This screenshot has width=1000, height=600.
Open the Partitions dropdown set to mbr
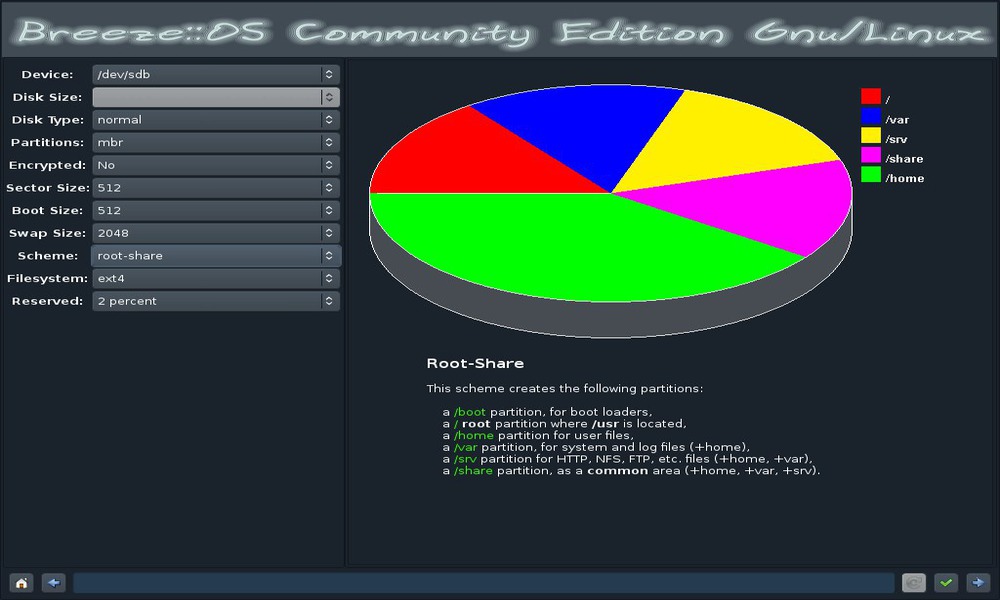[x=215, y=142]
